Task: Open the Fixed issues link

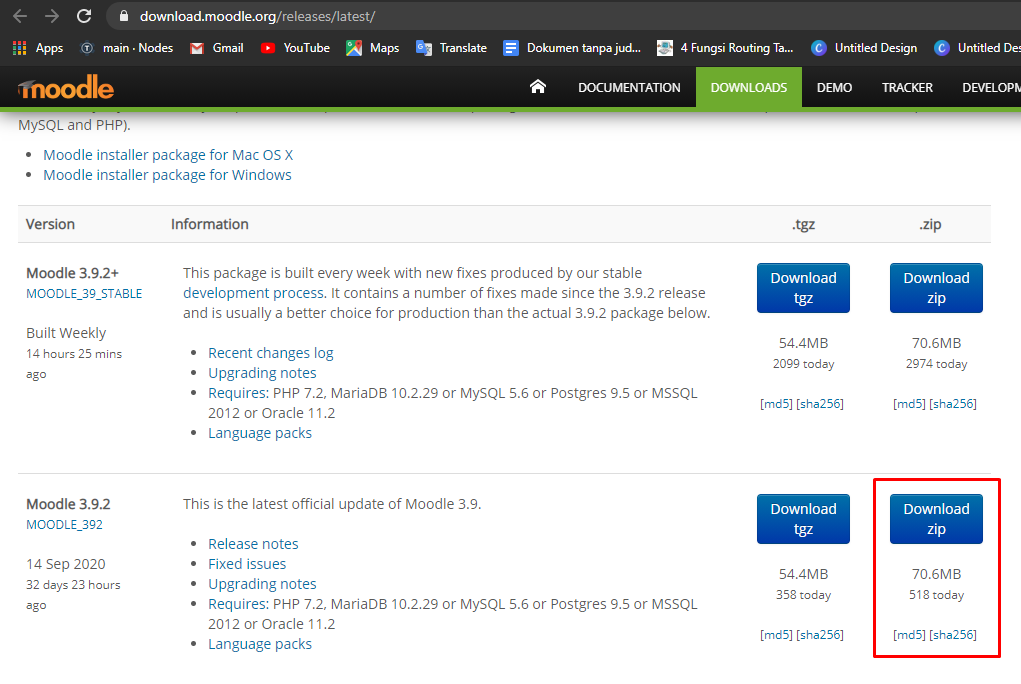Action: 247,564
